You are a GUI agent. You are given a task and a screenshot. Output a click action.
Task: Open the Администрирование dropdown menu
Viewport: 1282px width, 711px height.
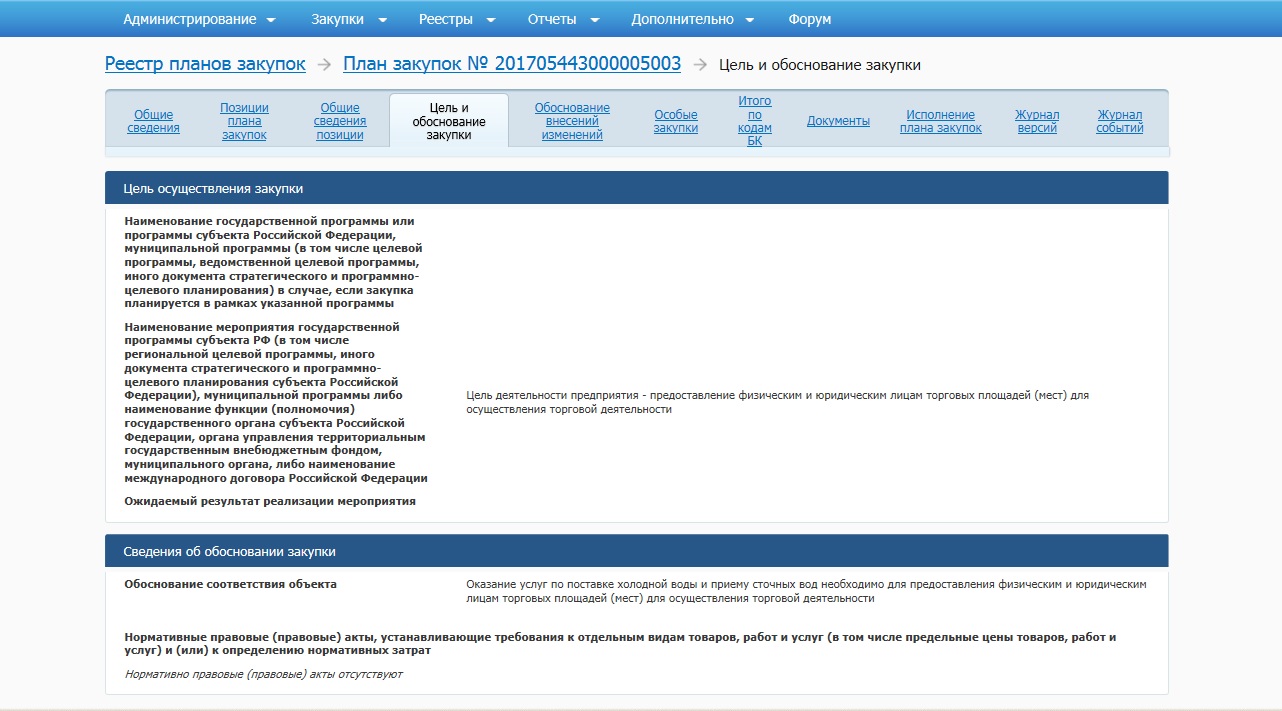pos(199,19)
